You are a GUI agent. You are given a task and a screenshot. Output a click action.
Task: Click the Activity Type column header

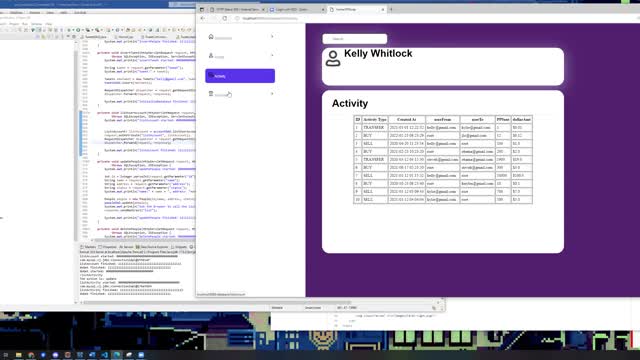pos(375,120)
